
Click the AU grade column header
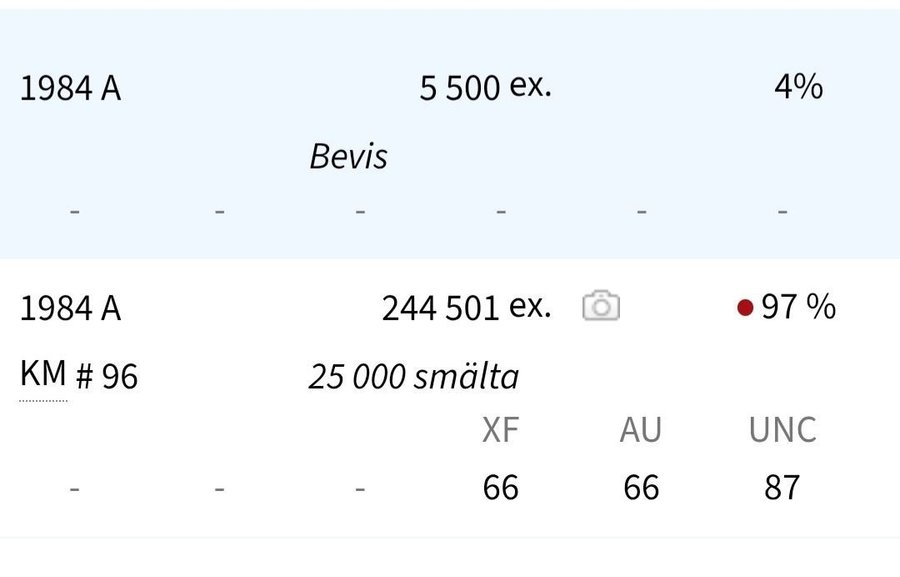tap(641, 430)
